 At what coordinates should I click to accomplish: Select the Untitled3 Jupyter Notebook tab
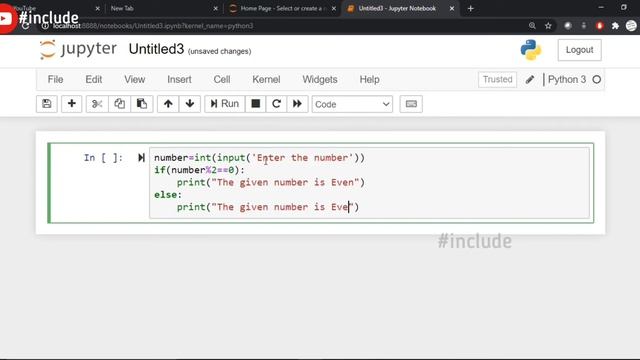point(397,8)
